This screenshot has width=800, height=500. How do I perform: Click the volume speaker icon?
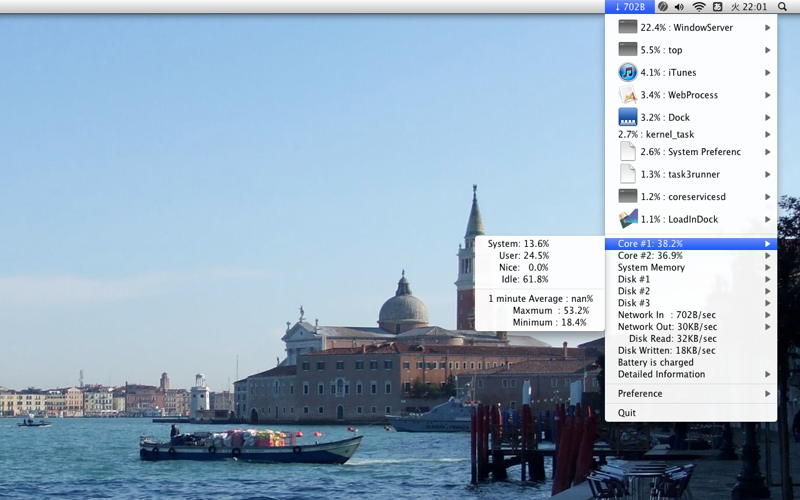pyautogui.click(x=679, y=7)
